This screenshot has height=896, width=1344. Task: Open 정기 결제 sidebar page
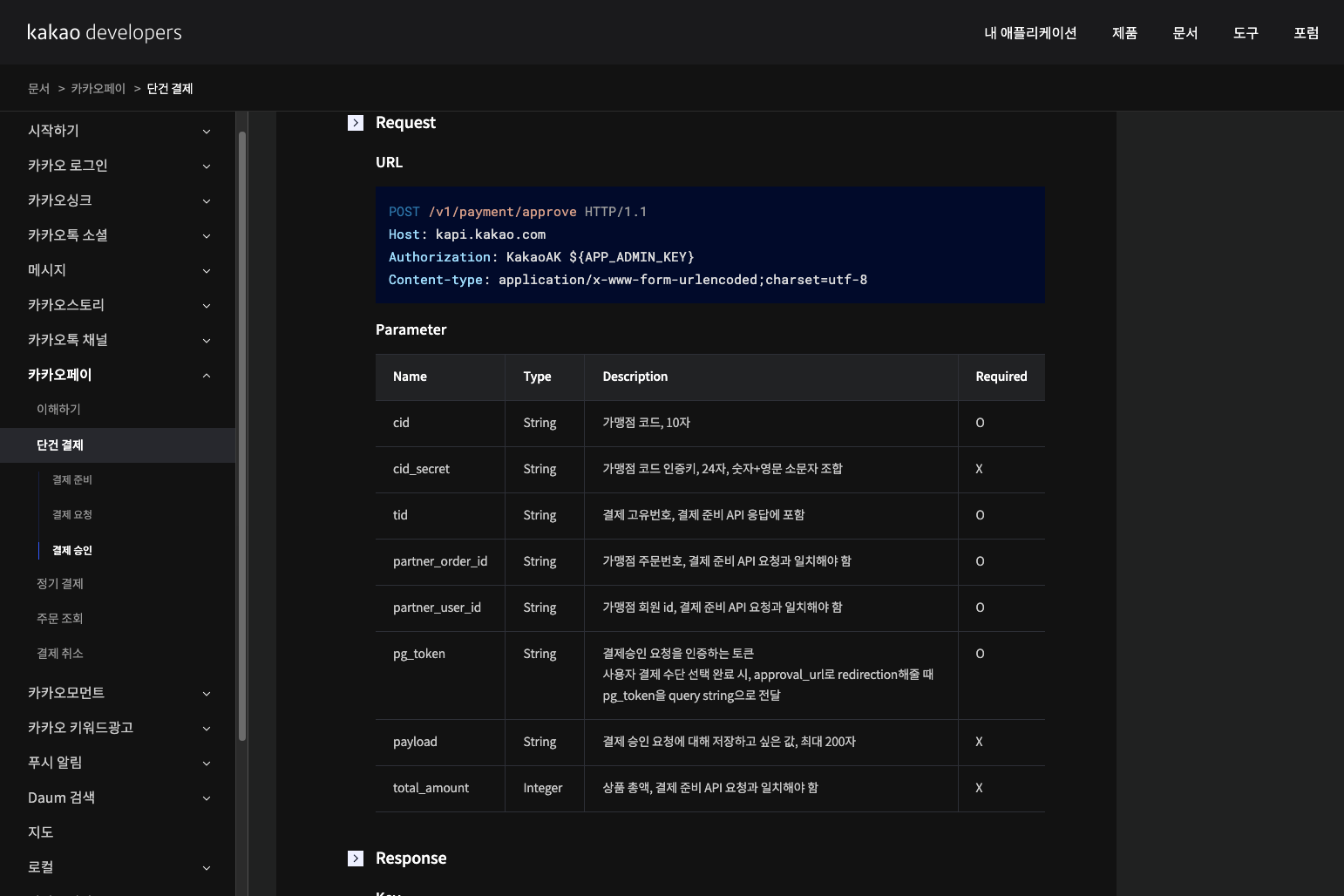[60, 584]
